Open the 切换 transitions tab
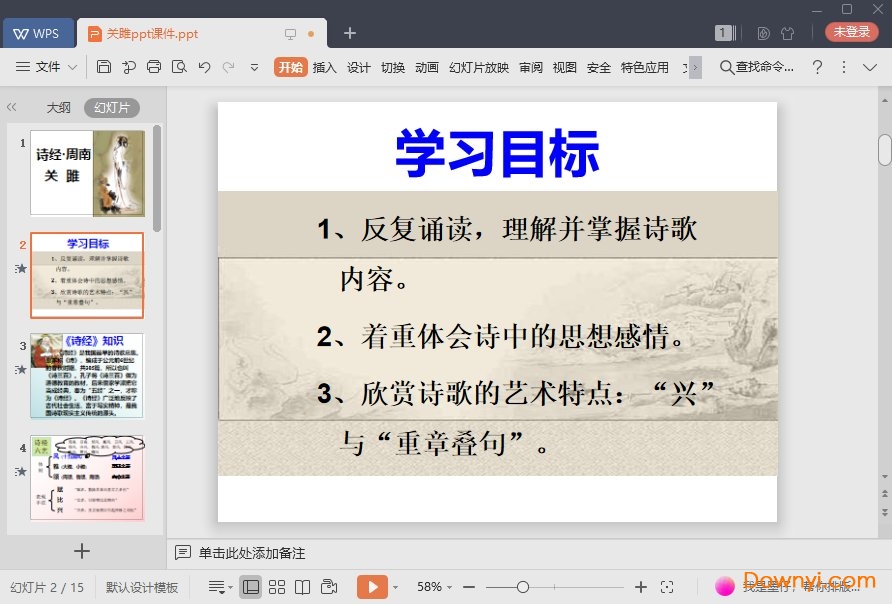 (393, 67)
